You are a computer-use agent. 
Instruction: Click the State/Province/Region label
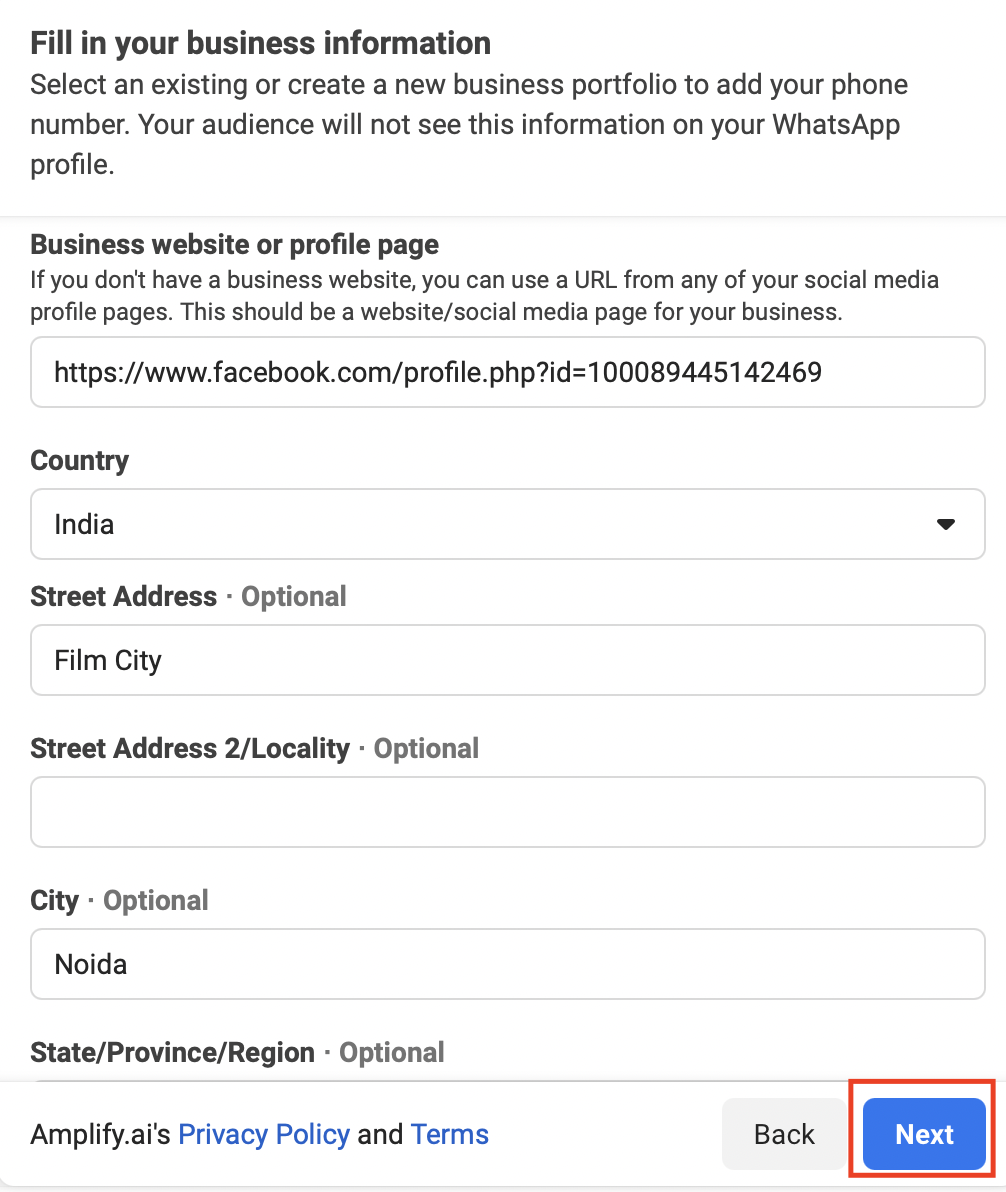click(x=173, y=1052)
